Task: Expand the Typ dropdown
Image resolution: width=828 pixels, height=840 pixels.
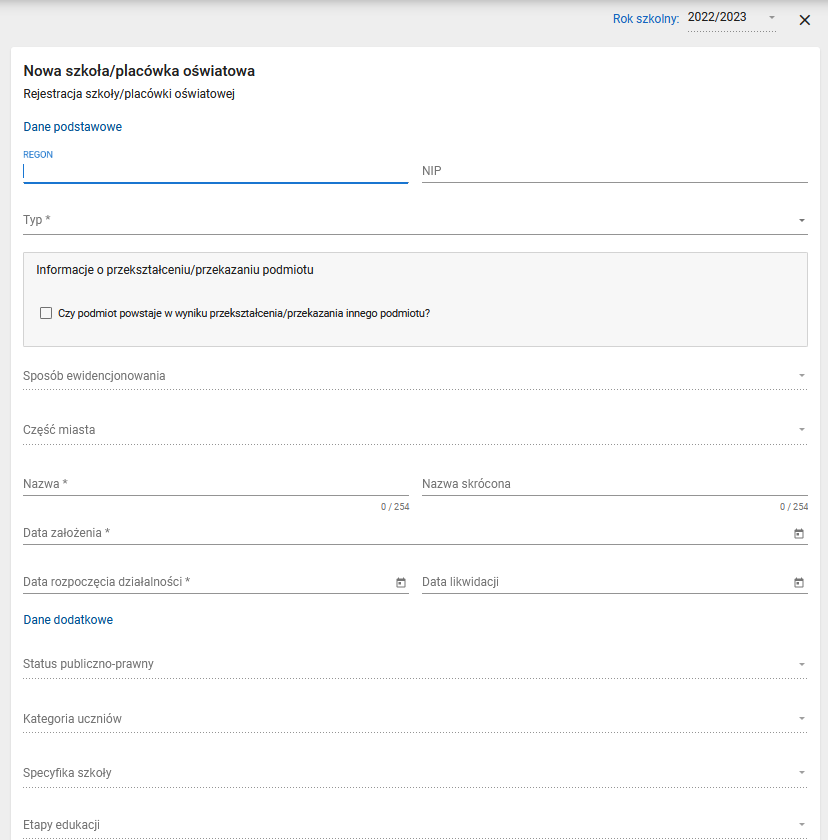Action: pyautogui.click(x=414, y=220)
